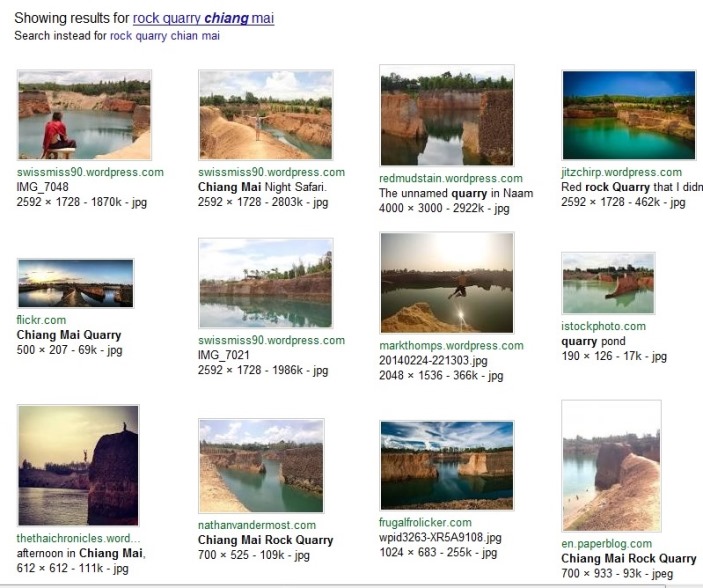Open the markthomps jumping person thumbnail
Image resolution: width=703 pixels, height=588 pixels.
(447, 283)
